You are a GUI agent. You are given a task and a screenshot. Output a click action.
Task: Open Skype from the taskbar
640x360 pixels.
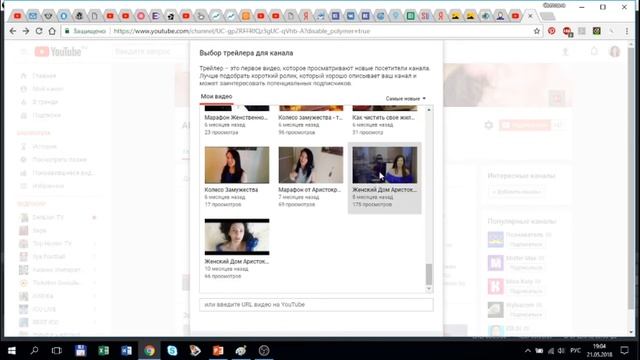click(172, 351)
